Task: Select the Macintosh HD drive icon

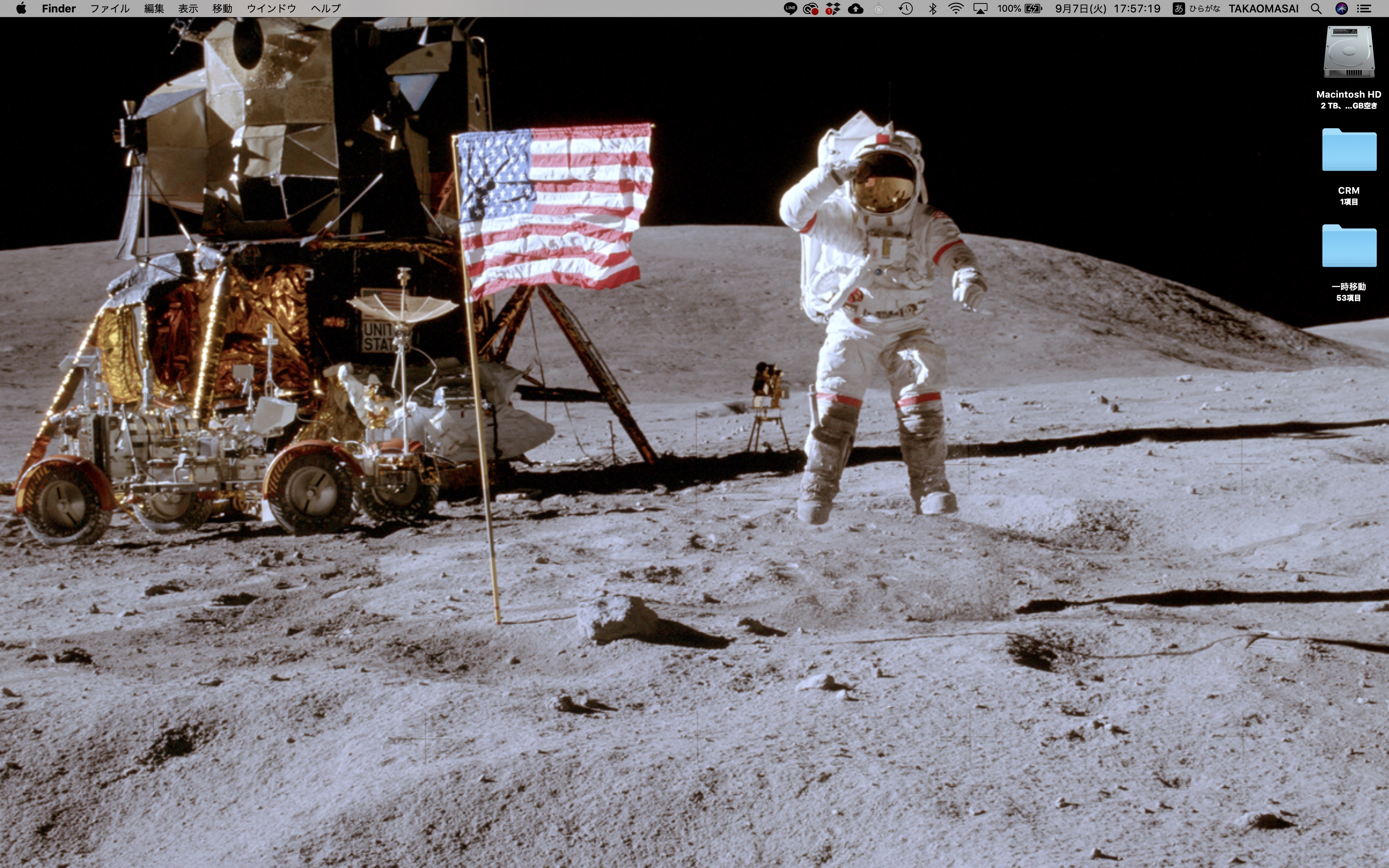Action: click(1349, 52)
